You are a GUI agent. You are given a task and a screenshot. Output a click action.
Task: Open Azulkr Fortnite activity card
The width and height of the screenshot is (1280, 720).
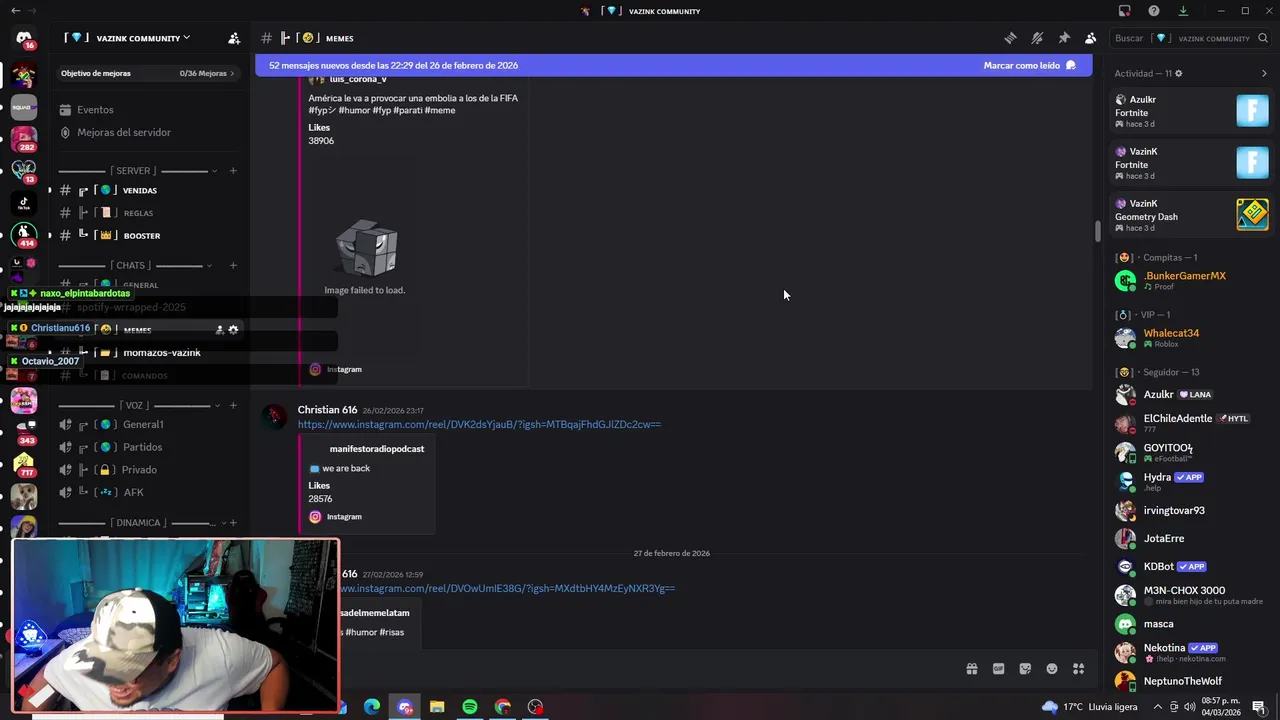pyautogui.click(x=1190, y=111)
